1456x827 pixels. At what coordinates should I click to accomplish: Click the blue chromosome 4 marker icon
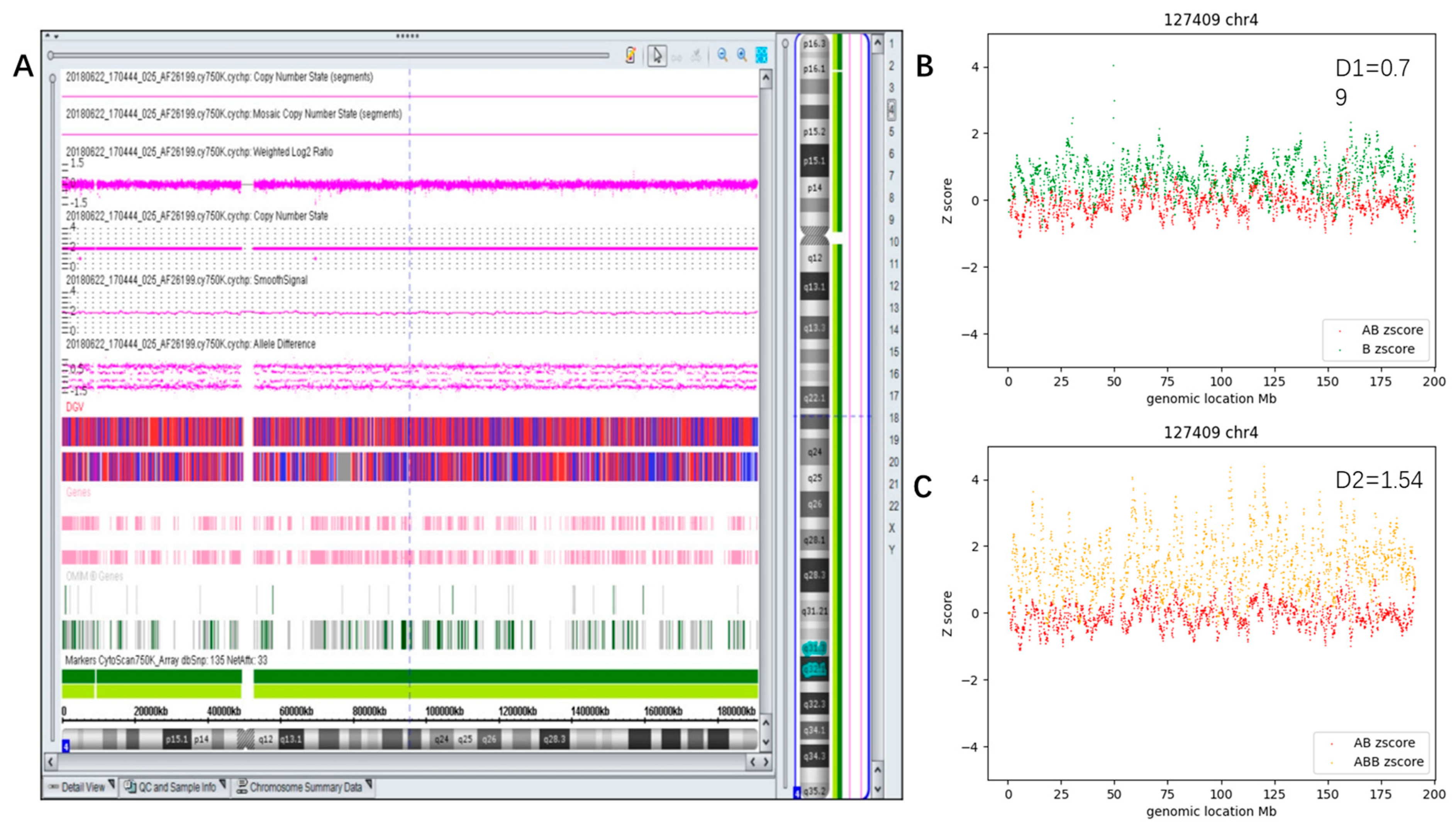(66, 745)
